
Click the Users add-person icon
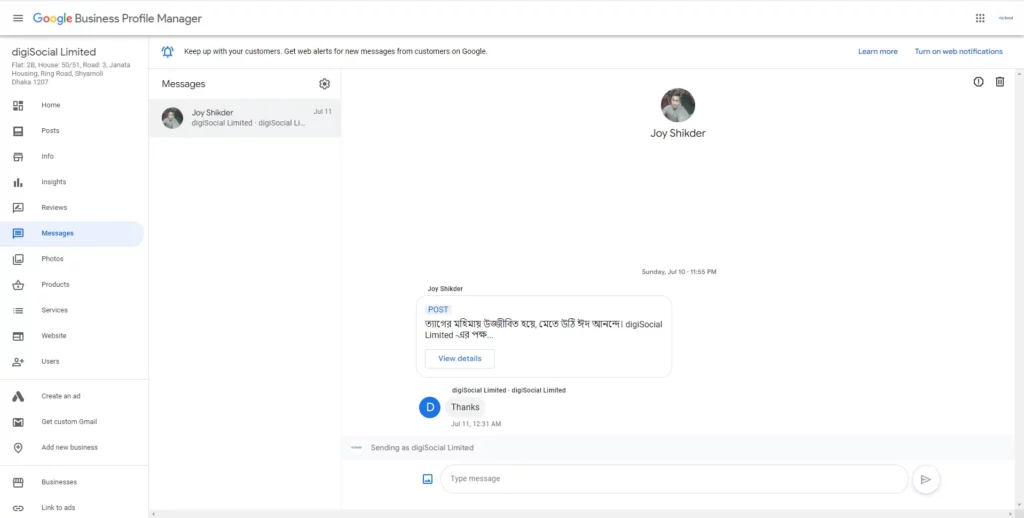18,361
